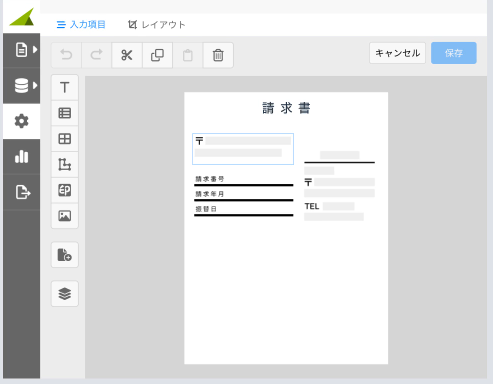Select the 請求書 title text
Image resolution: width=493 pixels, height=384 pixels.
coord(286,108)
